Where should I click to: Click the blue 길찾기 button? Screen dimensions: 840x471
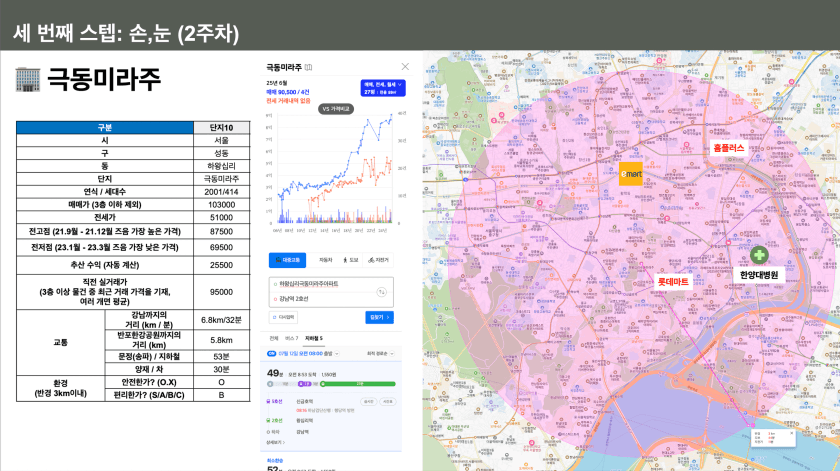(379, 317)
